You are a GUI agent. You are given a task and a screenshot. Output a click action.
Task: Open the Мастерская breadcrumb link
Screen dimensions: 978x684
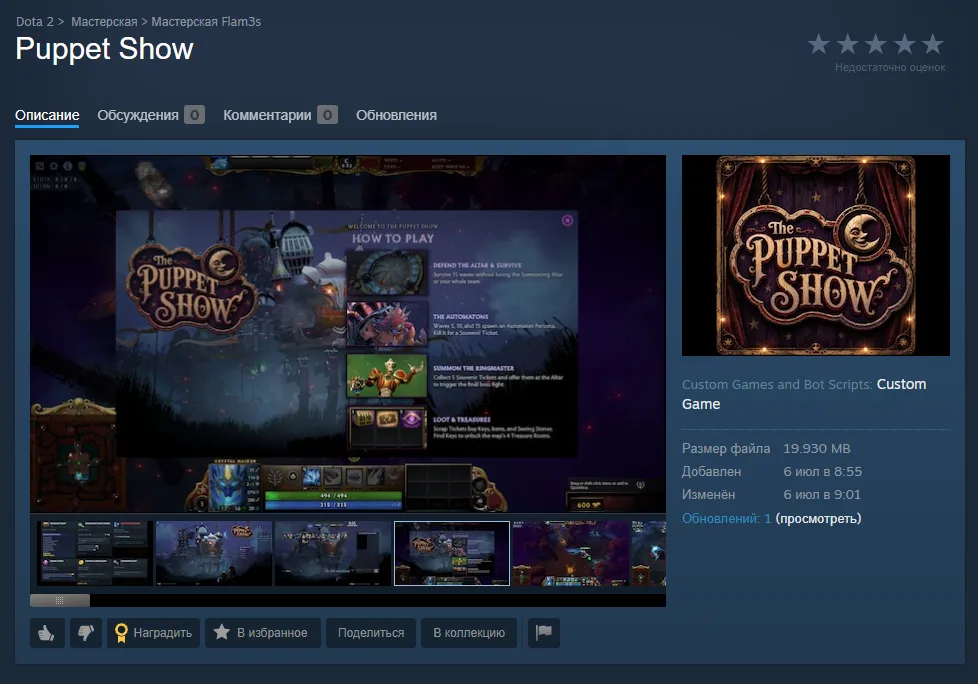coord(104,22)
